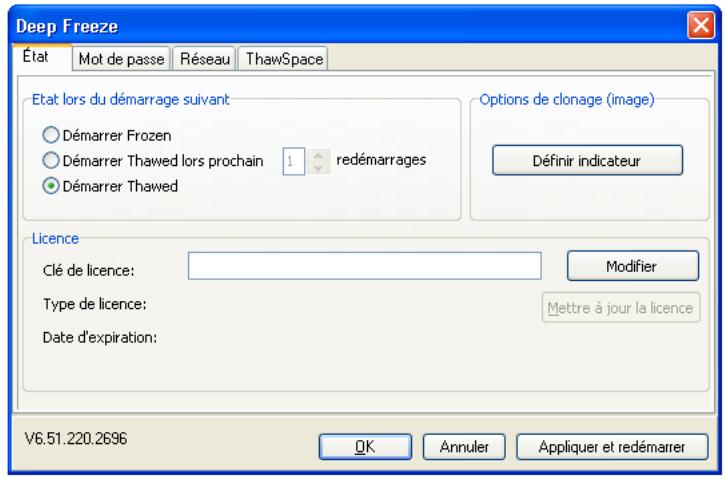
Task: Click Appliquer et redémarrer button
Action: tap(612, 447)
